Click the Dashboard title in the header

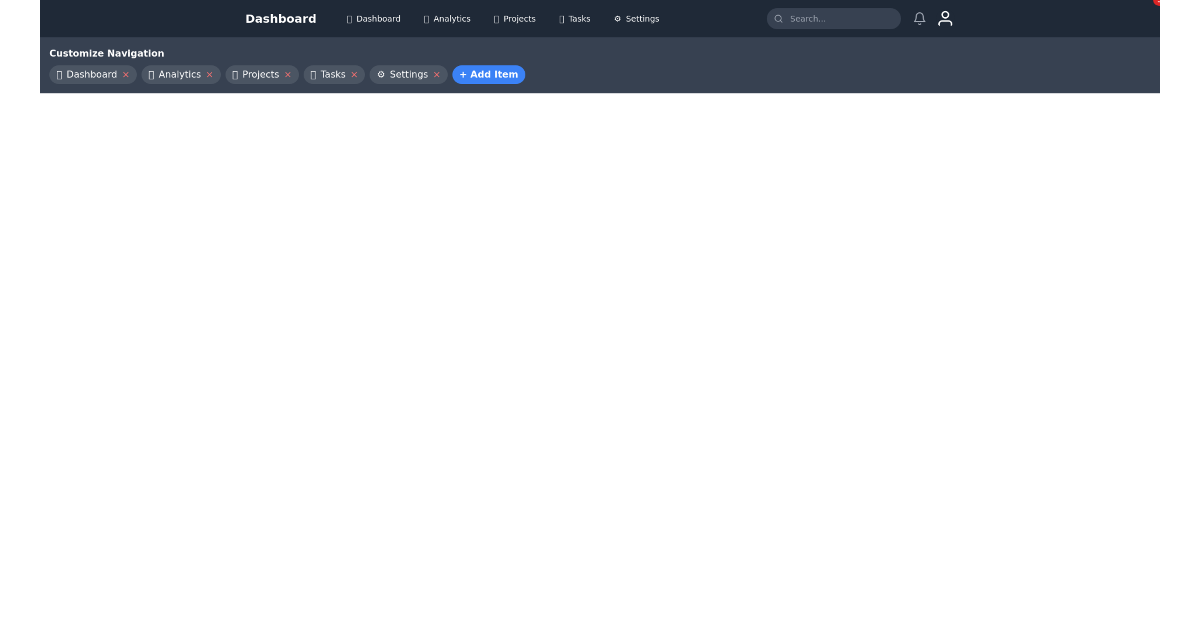click(x=280, y=18)
